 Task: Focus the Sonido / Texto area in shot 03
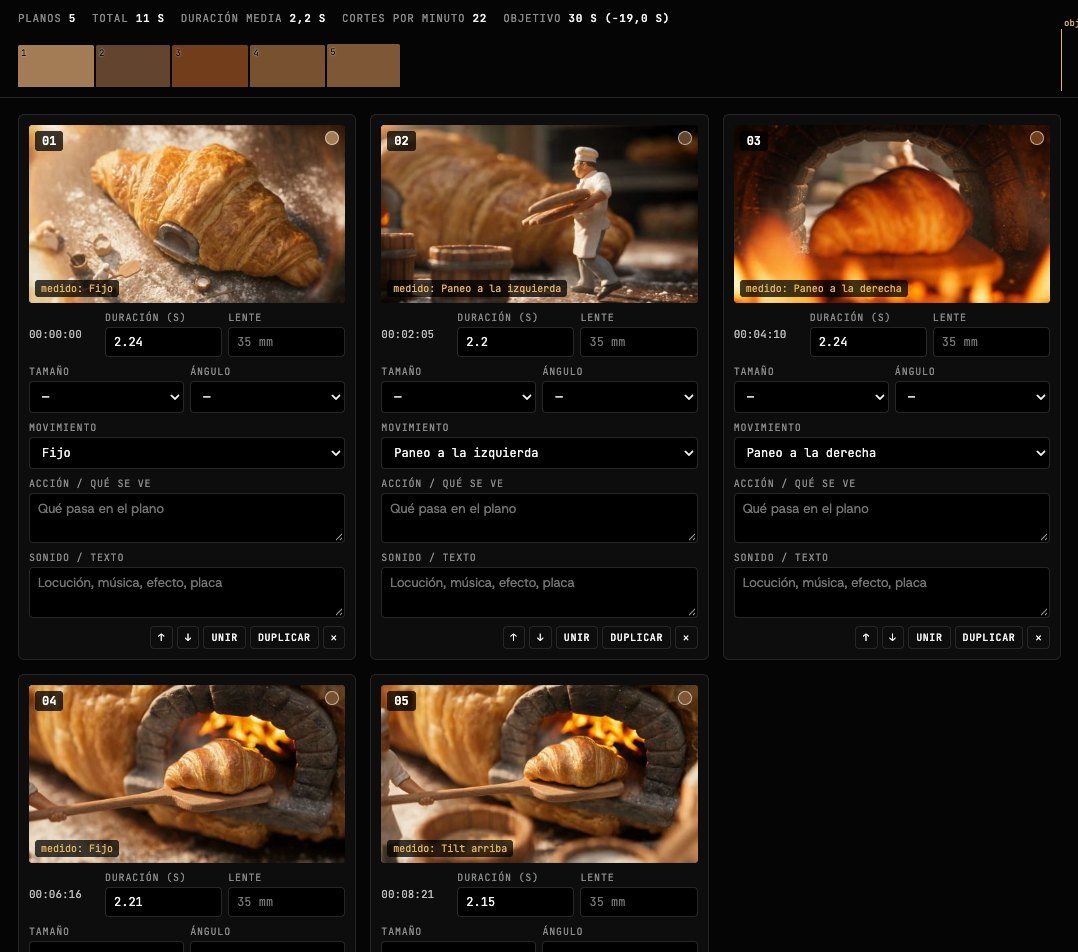[892, 592]
